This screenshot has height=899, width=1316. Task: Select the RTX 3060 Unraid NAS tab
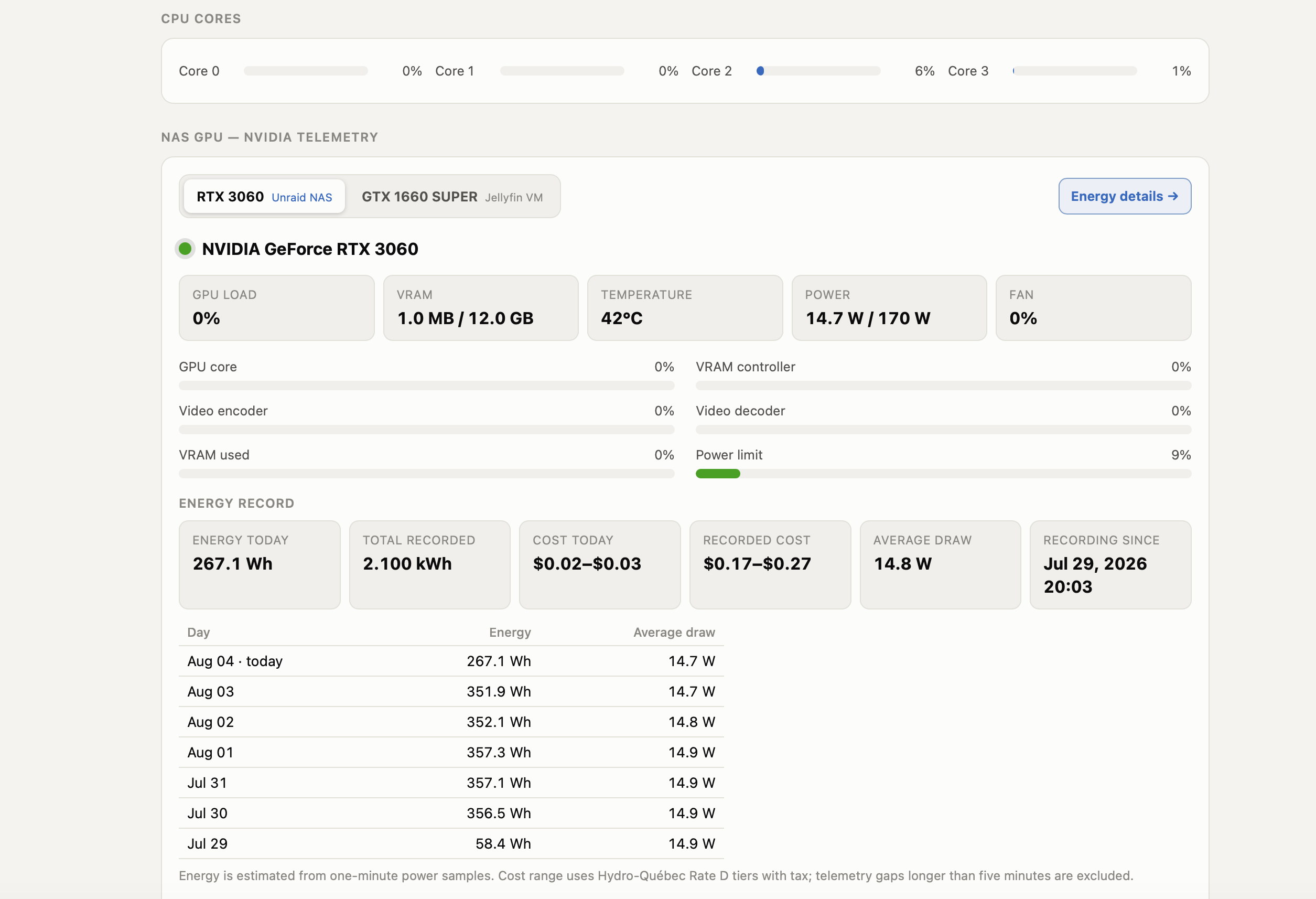click(264, 197)
